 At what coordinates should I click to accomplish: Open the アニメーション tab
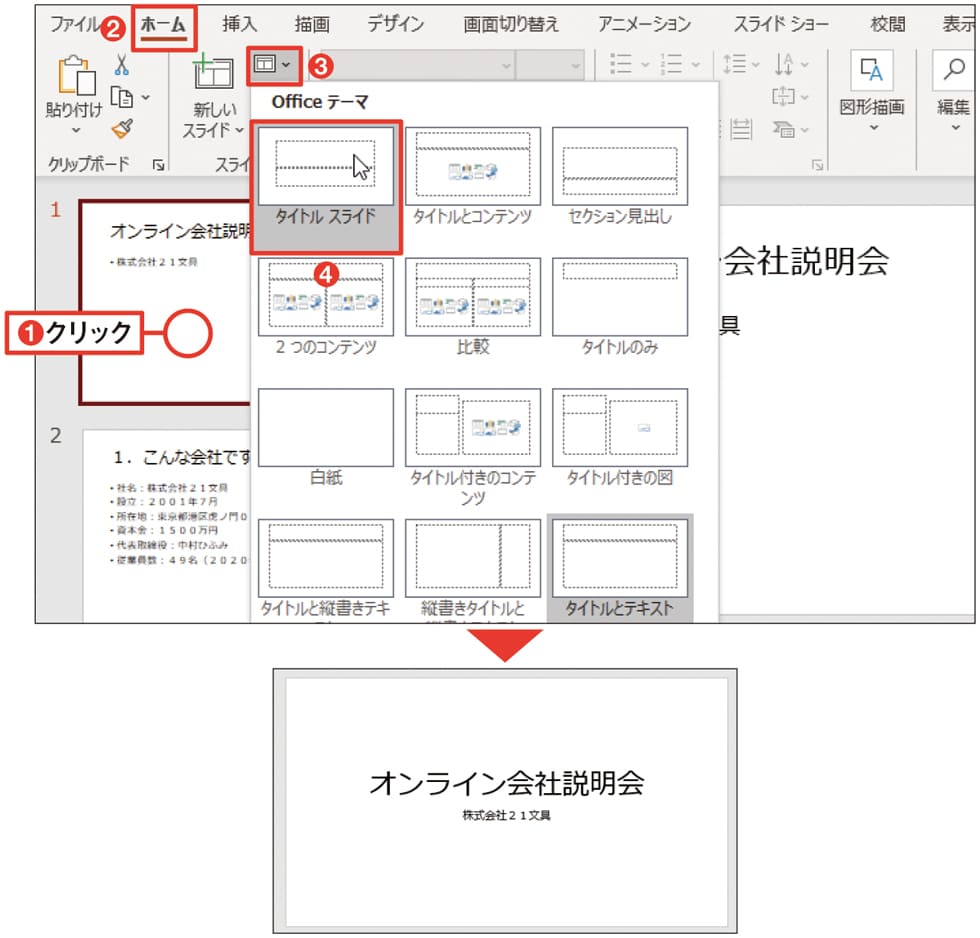click(644, 24)
